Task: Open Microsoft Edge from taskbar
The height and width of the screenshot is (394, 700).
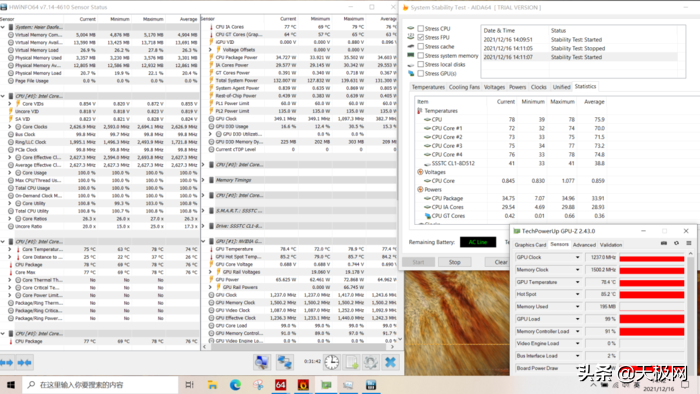Action: (235, 385)
